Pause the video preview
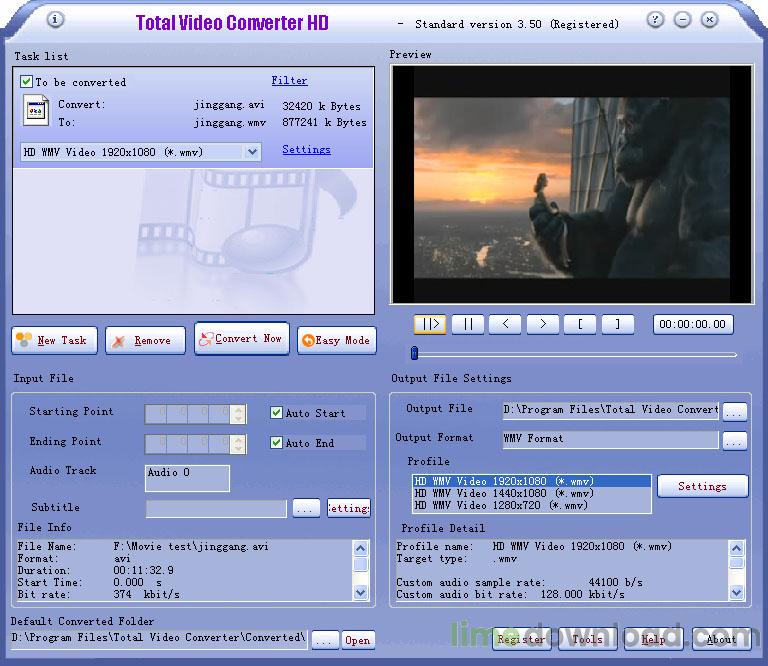This screenshot has width=768, height=666. tap(467, 324)
